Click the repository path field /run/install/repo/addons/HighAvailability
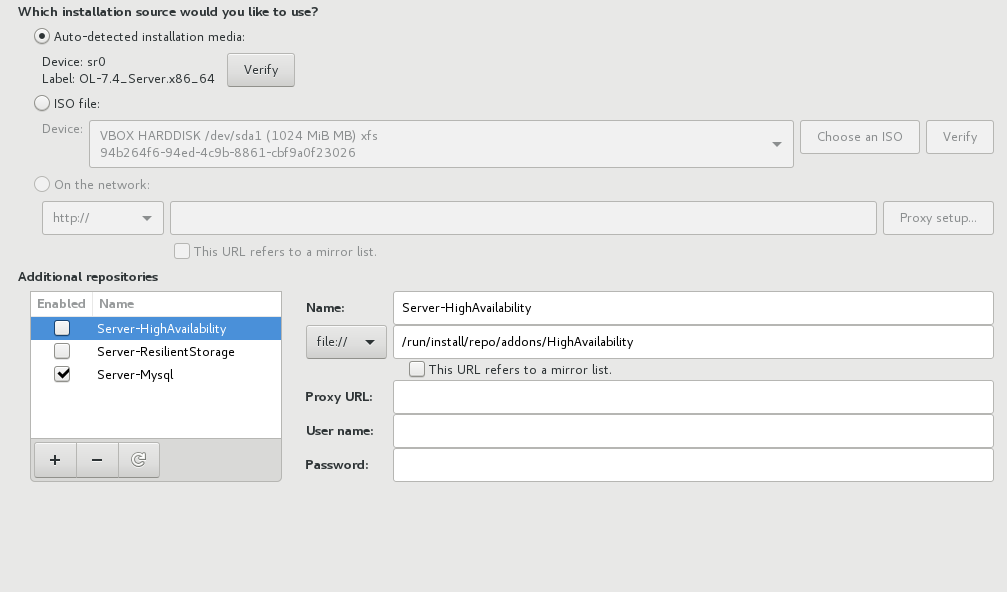The image size is (1007, 592). pos(693,342)
